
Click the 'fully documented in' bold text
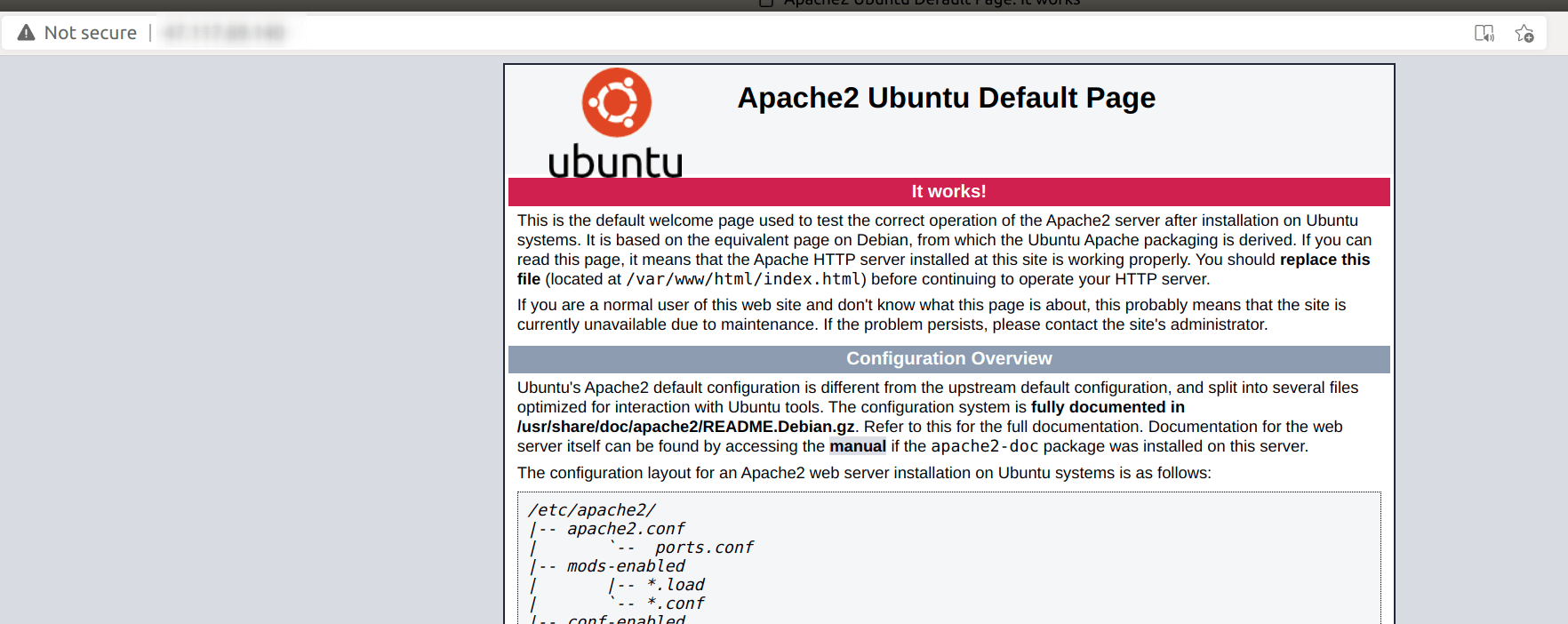(1108, 407)
